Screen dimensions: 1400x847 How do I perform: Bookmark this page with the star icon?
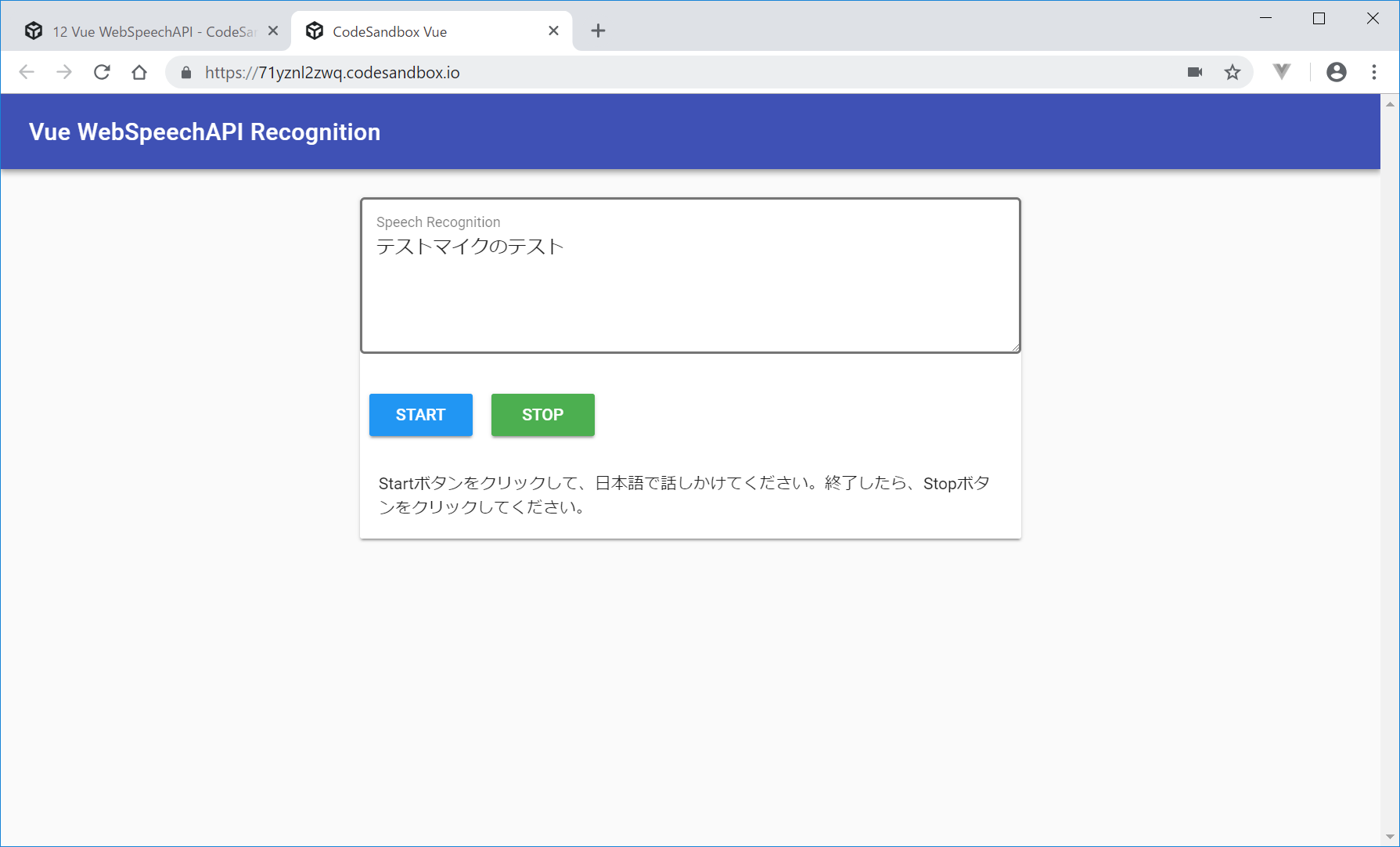point(1233,72)
